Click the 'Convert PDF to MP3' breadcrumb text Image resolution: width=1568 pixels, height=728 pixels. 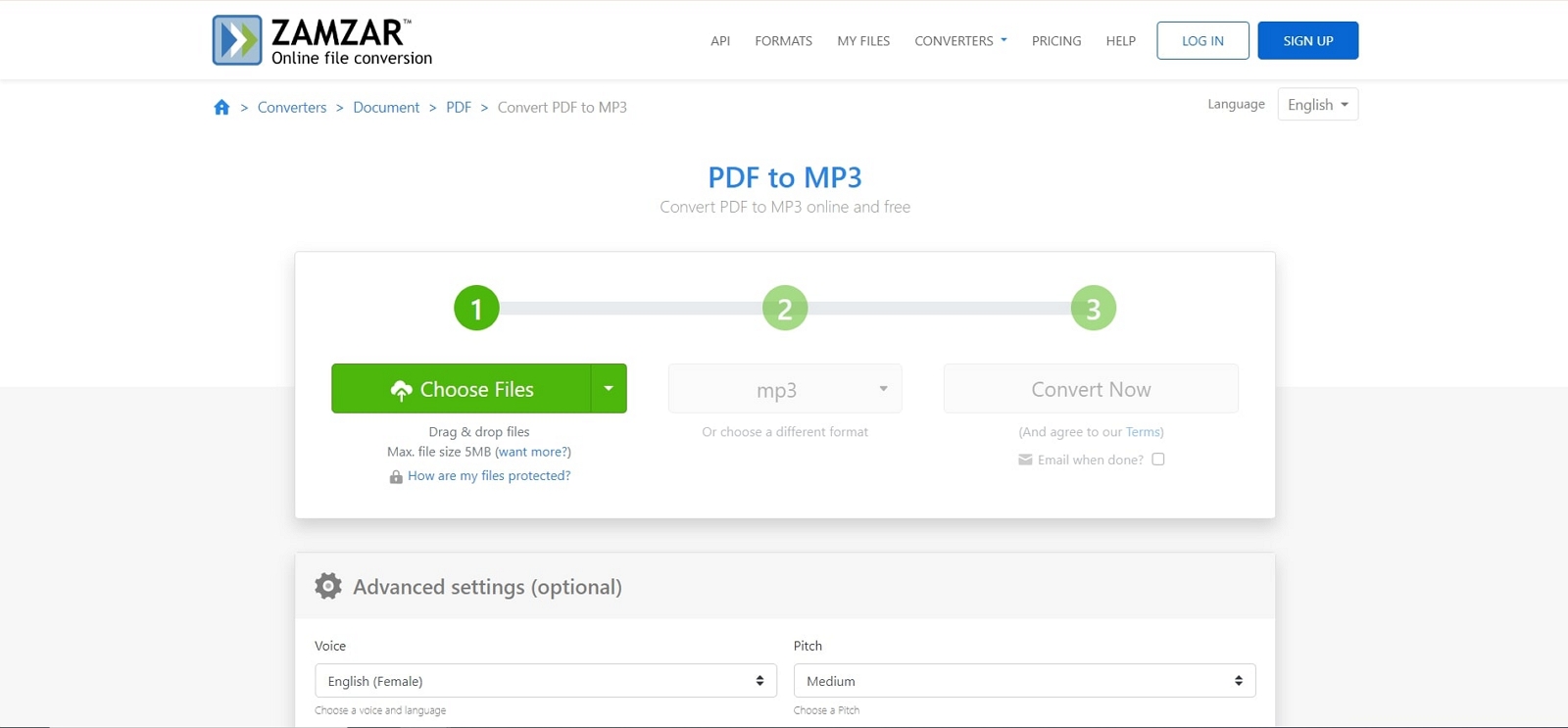click(x=563, y=108)
